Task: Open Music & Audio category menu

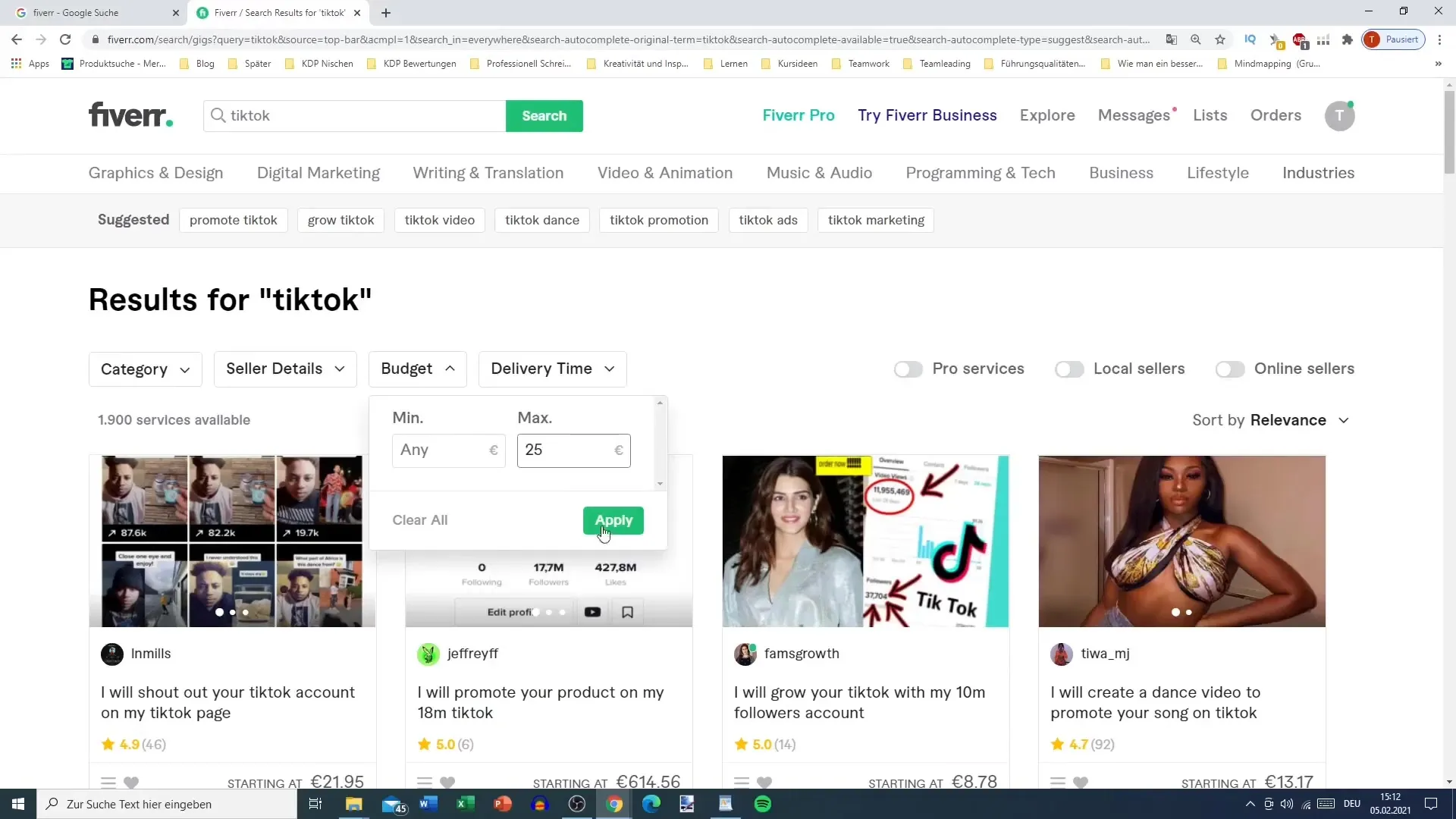Action: click(x=819, y=173)
